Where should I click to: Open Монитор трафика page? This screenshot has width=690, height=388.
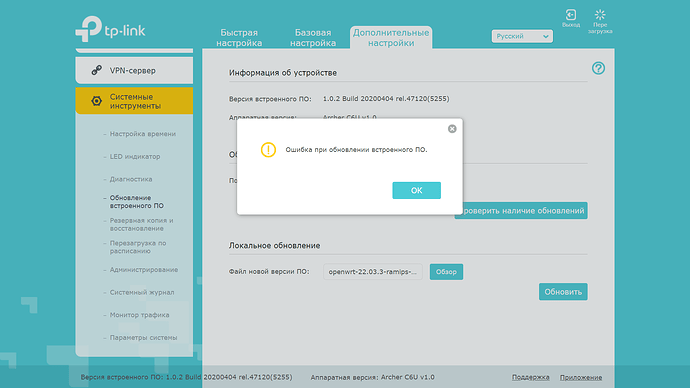139,315
